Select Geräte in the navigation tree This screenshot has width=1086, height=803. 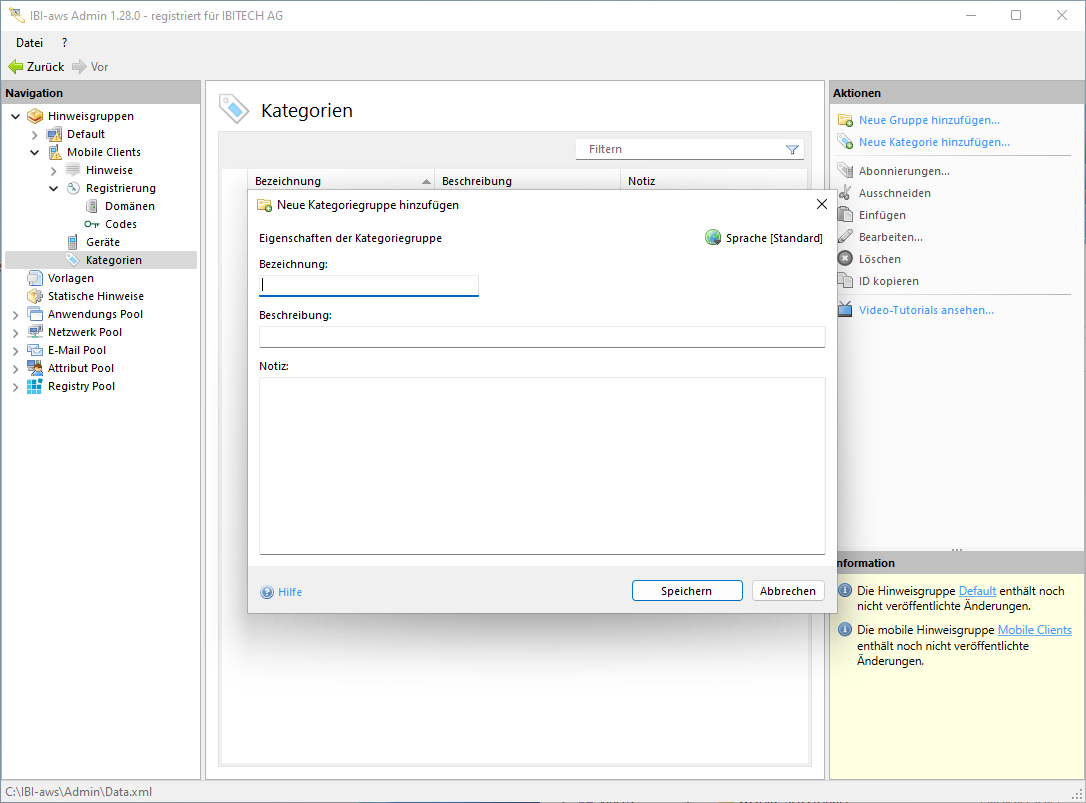[x=102, y=242]
